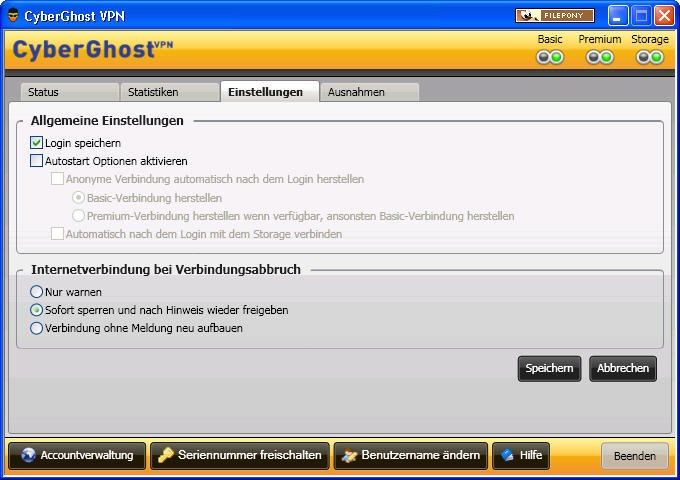
Task: Open Benutzername ändern dialog
Action: click(x=411, y=456)
